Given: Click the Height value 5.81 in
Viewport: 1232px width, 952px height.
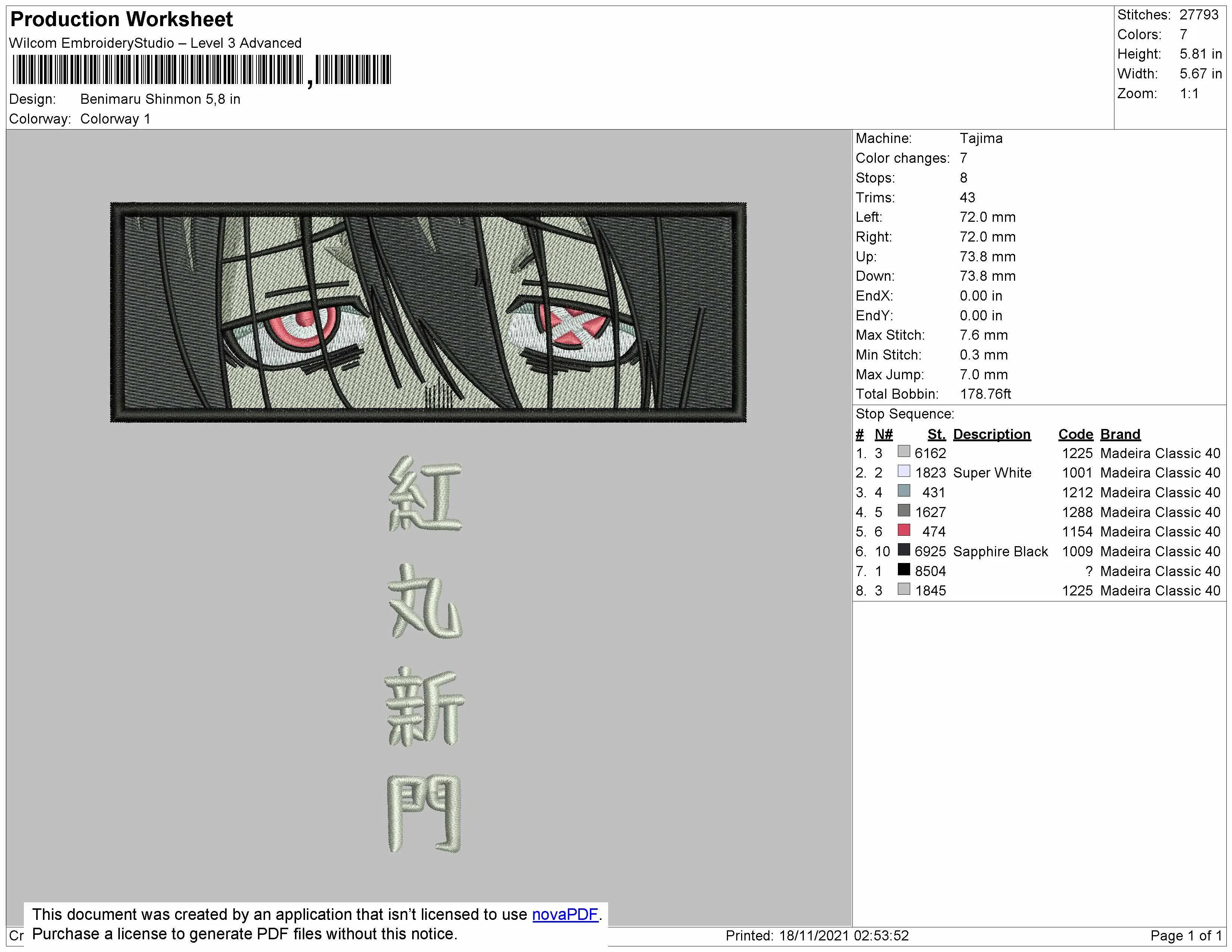Looking at the screenshot, I should pyautogui.click(x=1200, y=54).
